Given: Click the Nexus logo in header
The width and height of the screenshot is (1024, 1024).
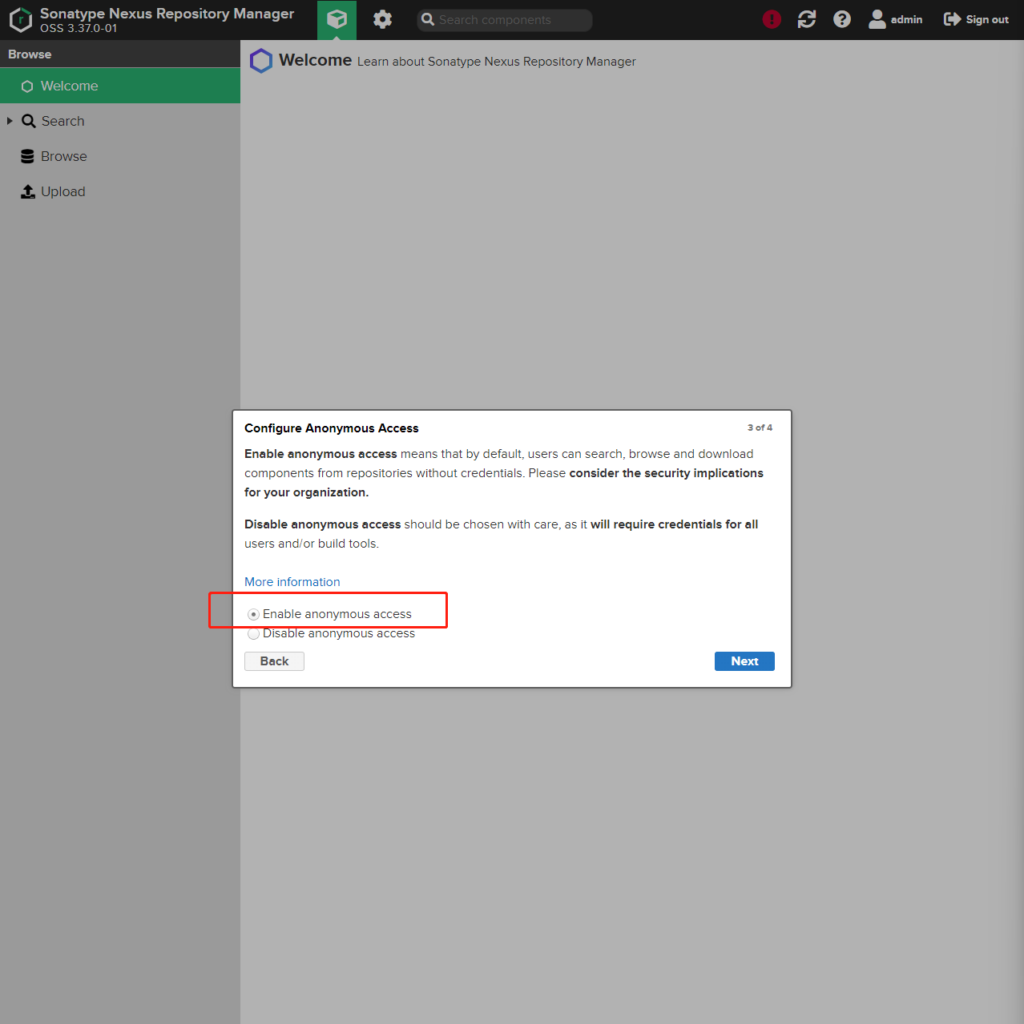Looking at the screenshot, I should coord(20,20).
